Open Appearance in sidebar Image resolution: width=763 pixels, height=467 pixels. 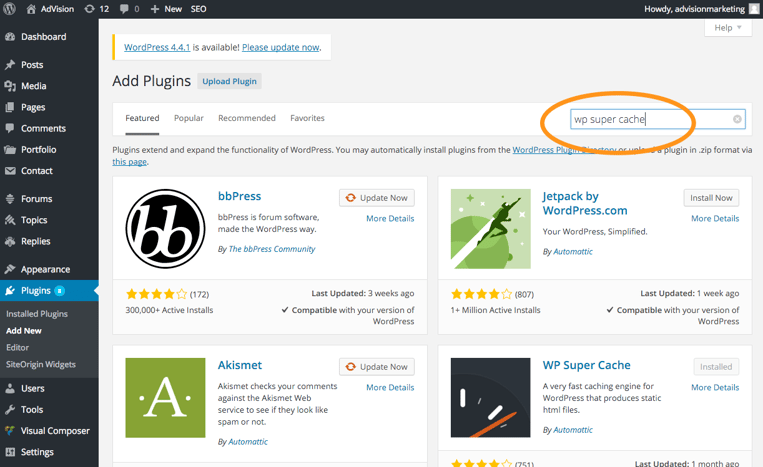pyautogui.click(x=45, y=269)
